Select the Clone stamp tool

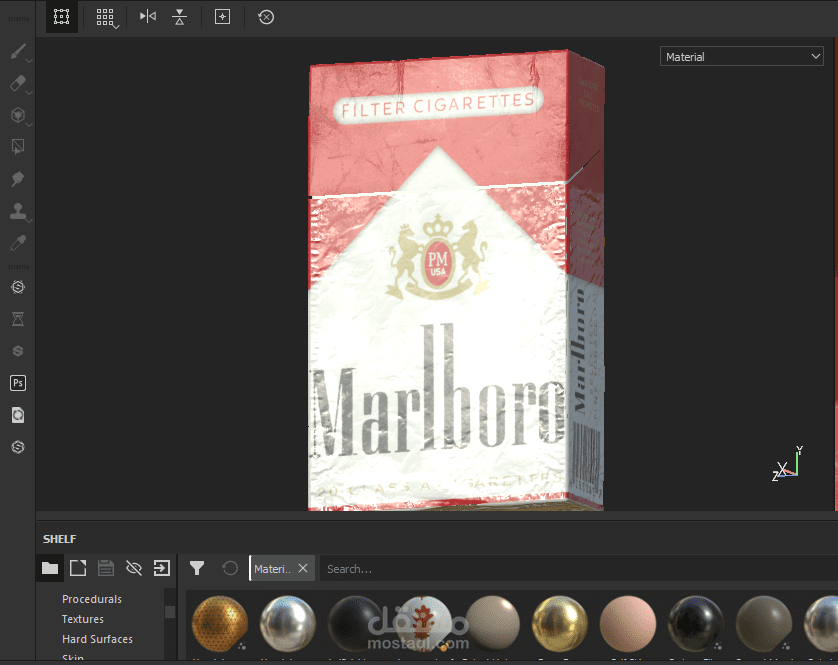click(18, 211)
